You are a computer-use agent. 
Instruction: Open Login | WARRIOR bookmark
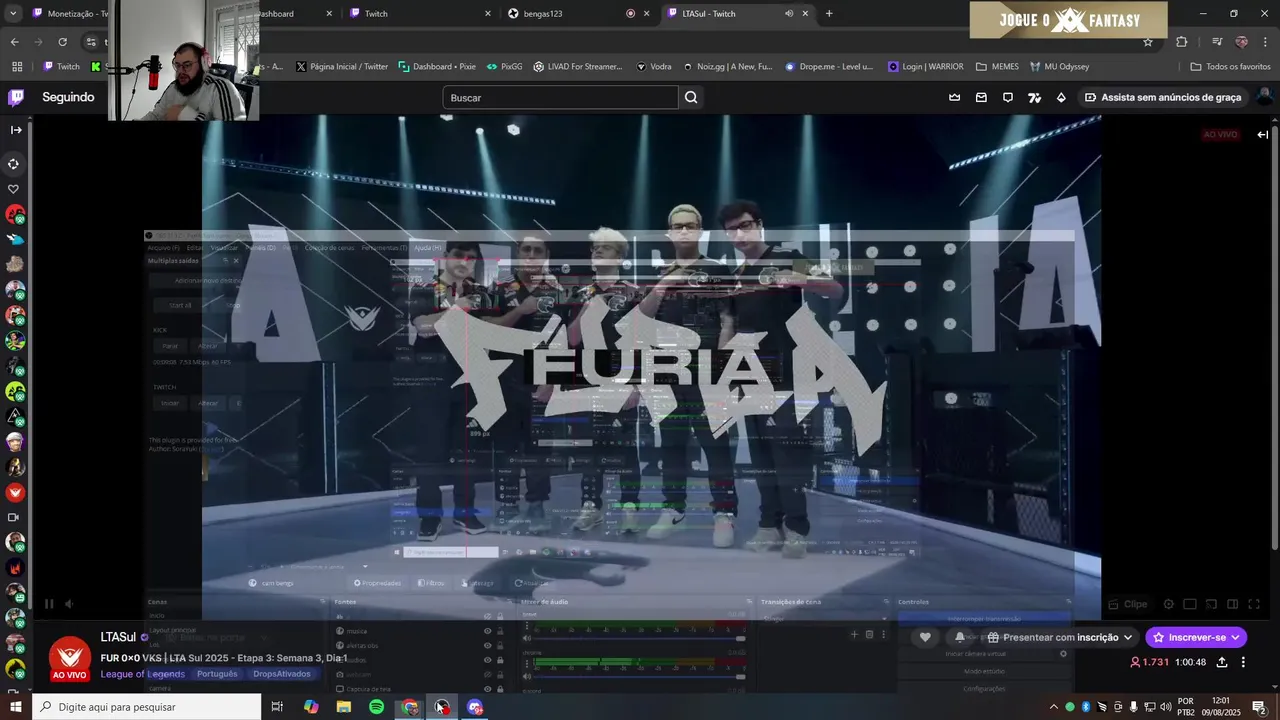[x=926, y=66]
